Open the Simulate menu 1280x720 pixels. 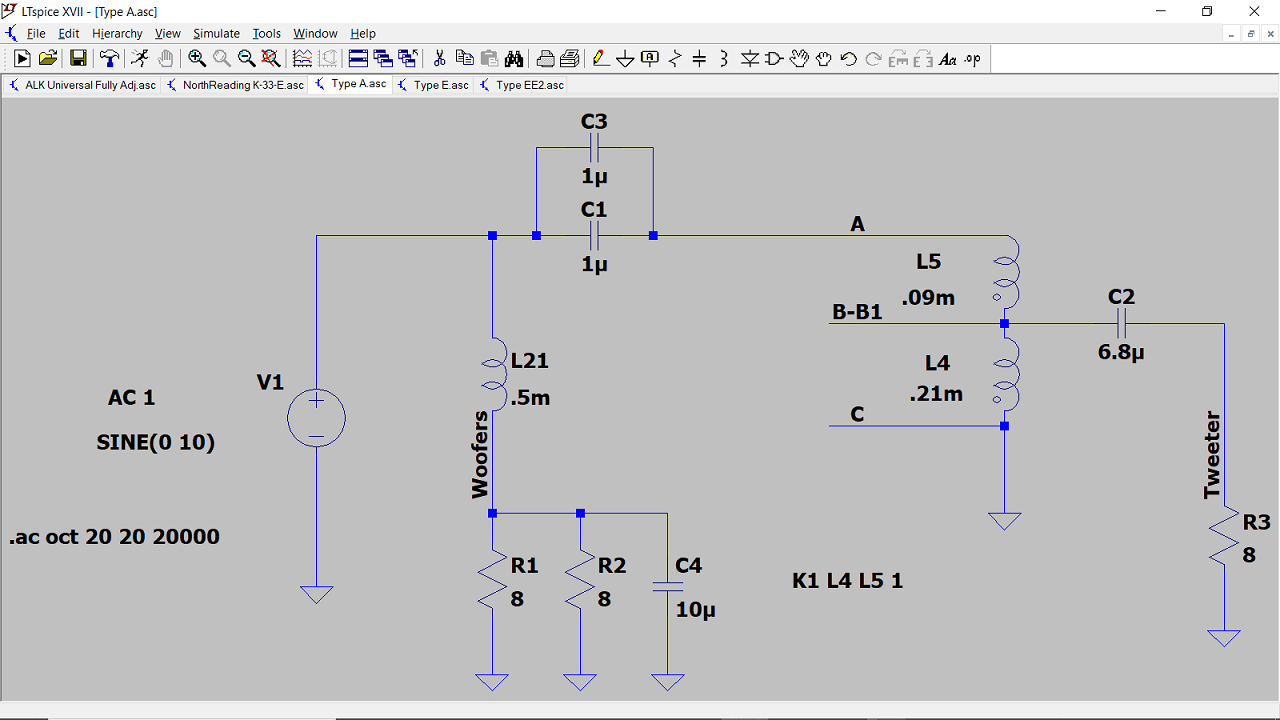click(x=216, y=33)
